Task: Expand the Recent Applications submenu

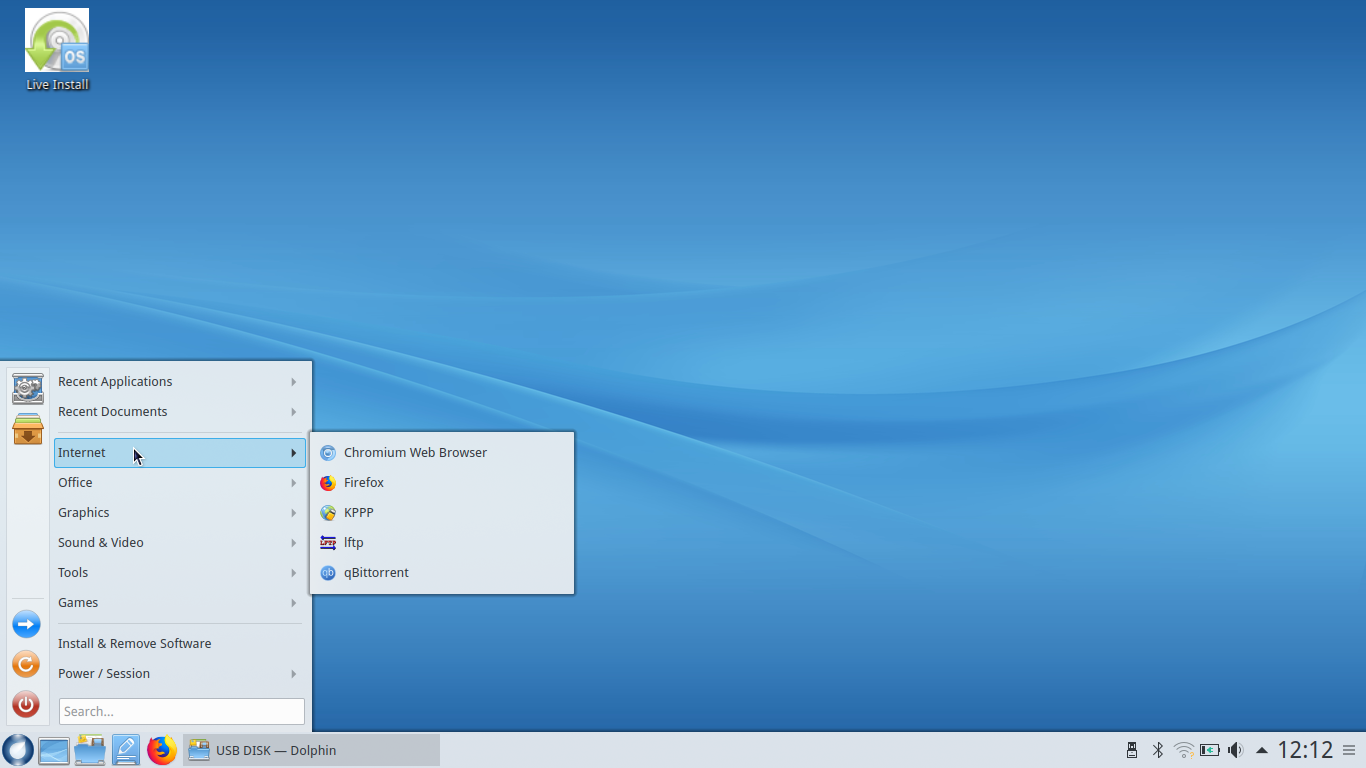Action: (179, 382)
